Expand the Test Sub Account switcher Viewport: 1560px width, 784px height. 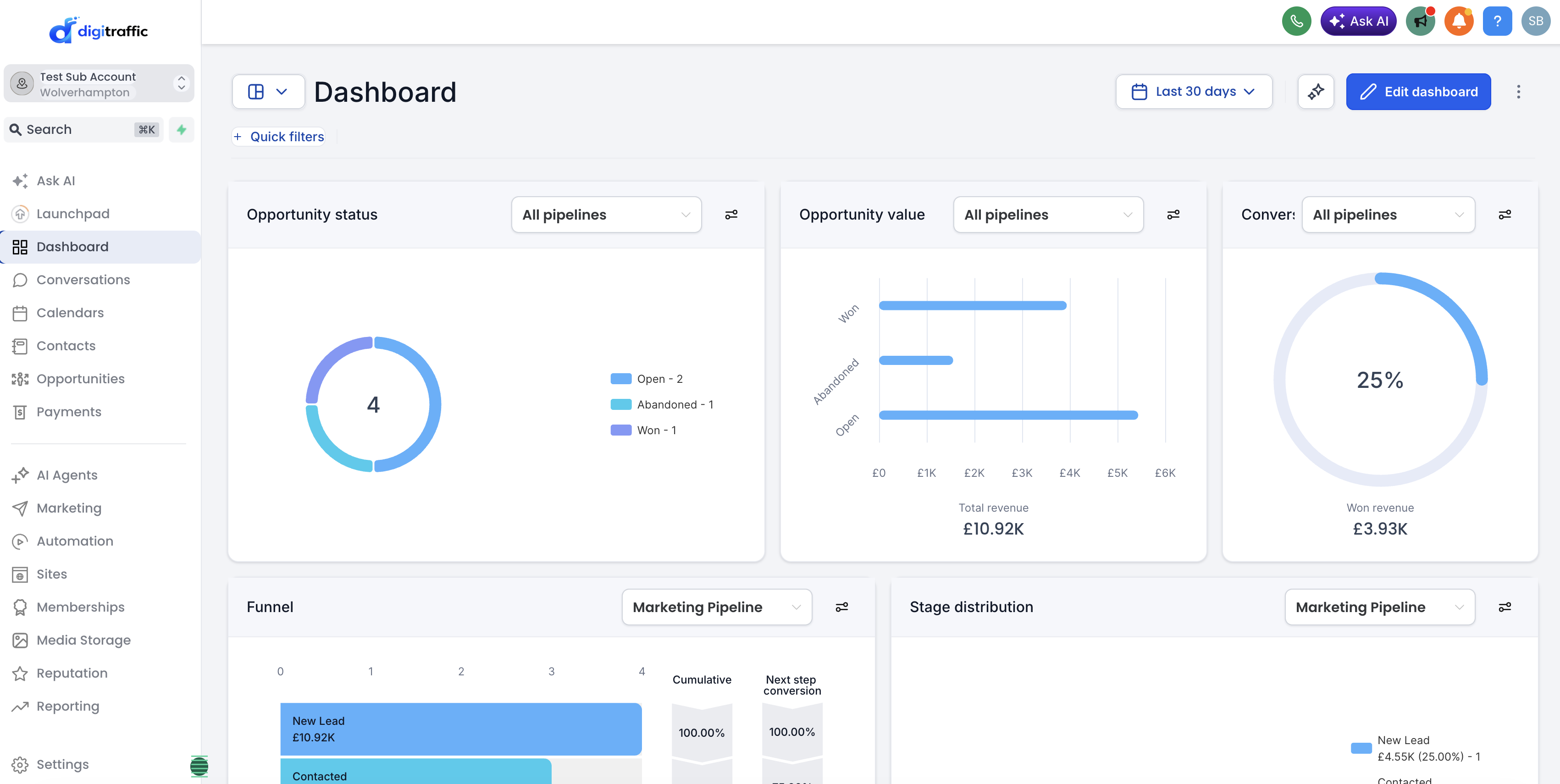[99, 83]
